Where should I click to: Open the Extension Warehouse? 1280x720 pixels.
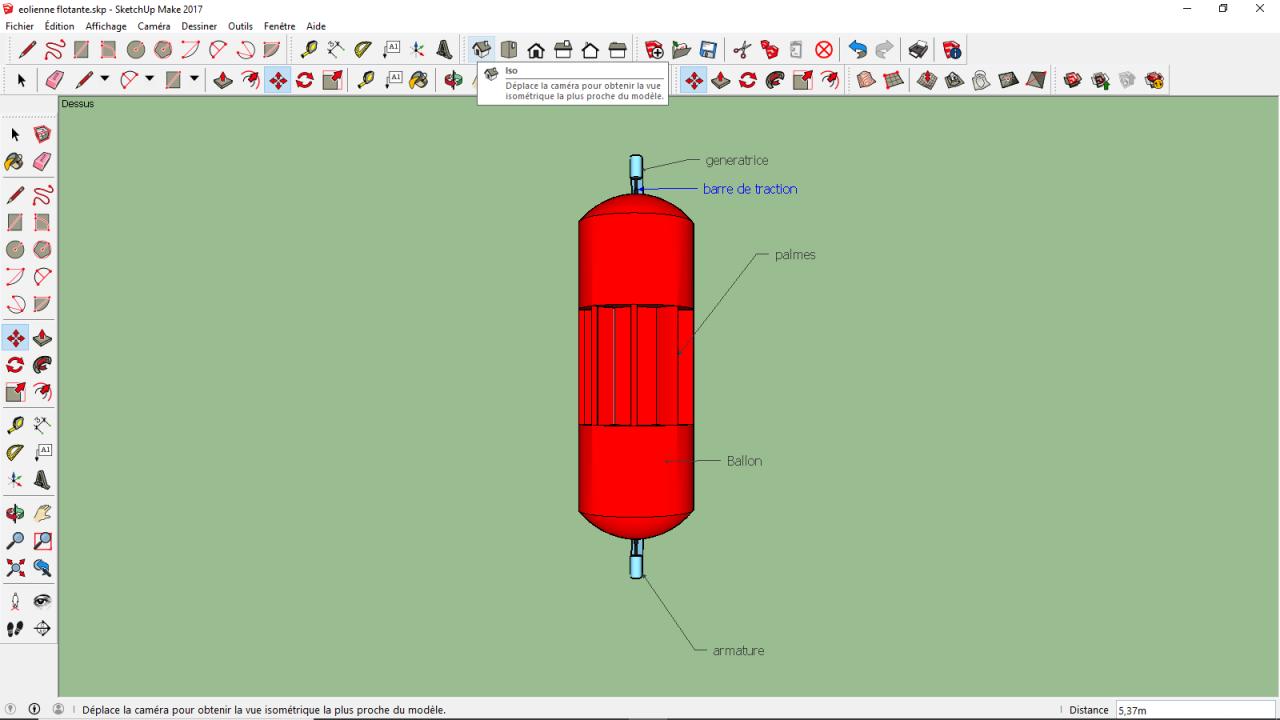pyautogui.click(x=1154, y=80)
